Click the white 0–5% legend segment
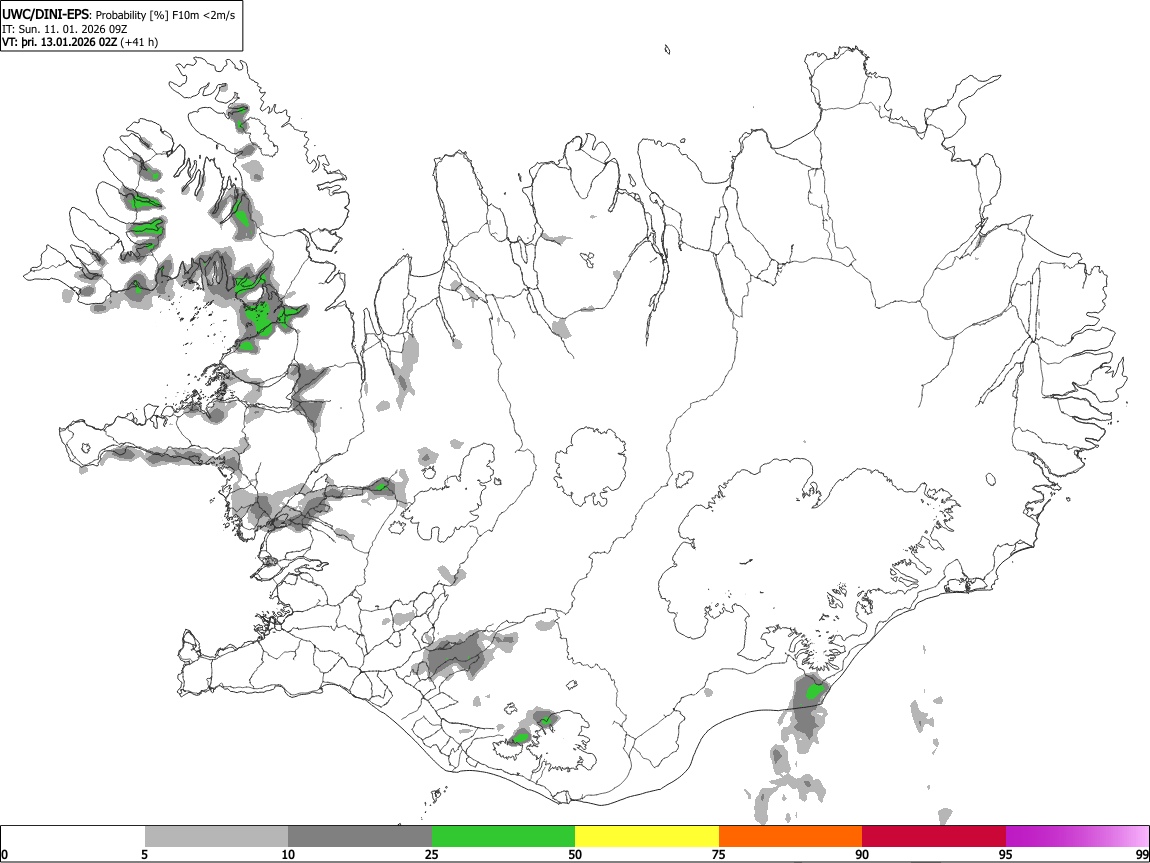This screenshot has height=863, width=1150. tap(73, 837)
